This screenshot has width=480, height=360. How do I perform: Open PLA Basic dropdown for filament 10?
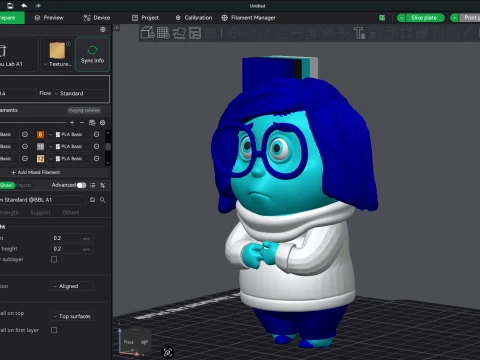coord(69,146)
